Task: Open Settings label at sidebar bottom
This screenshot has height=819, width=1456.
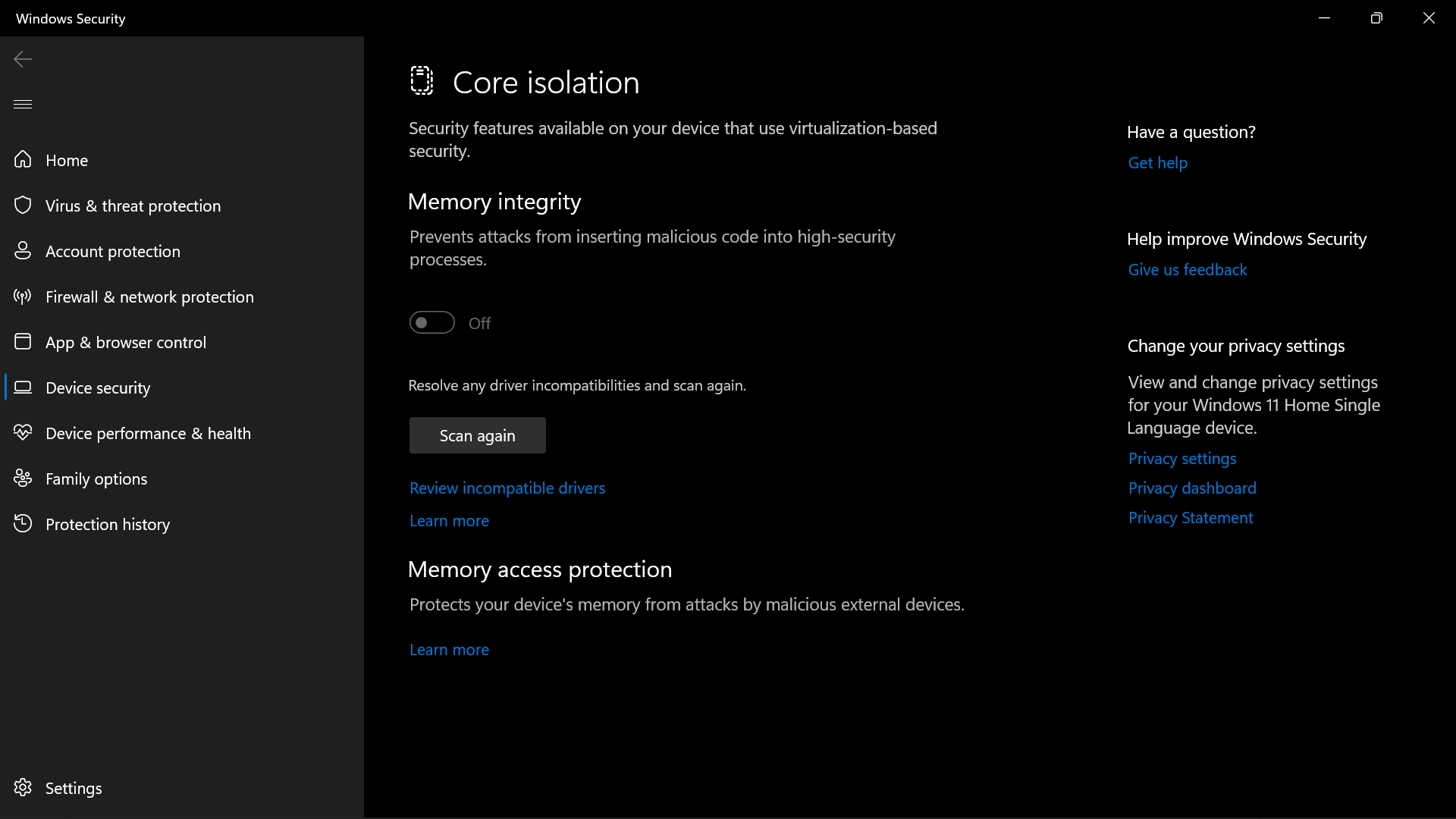Action: pos(74,788)
